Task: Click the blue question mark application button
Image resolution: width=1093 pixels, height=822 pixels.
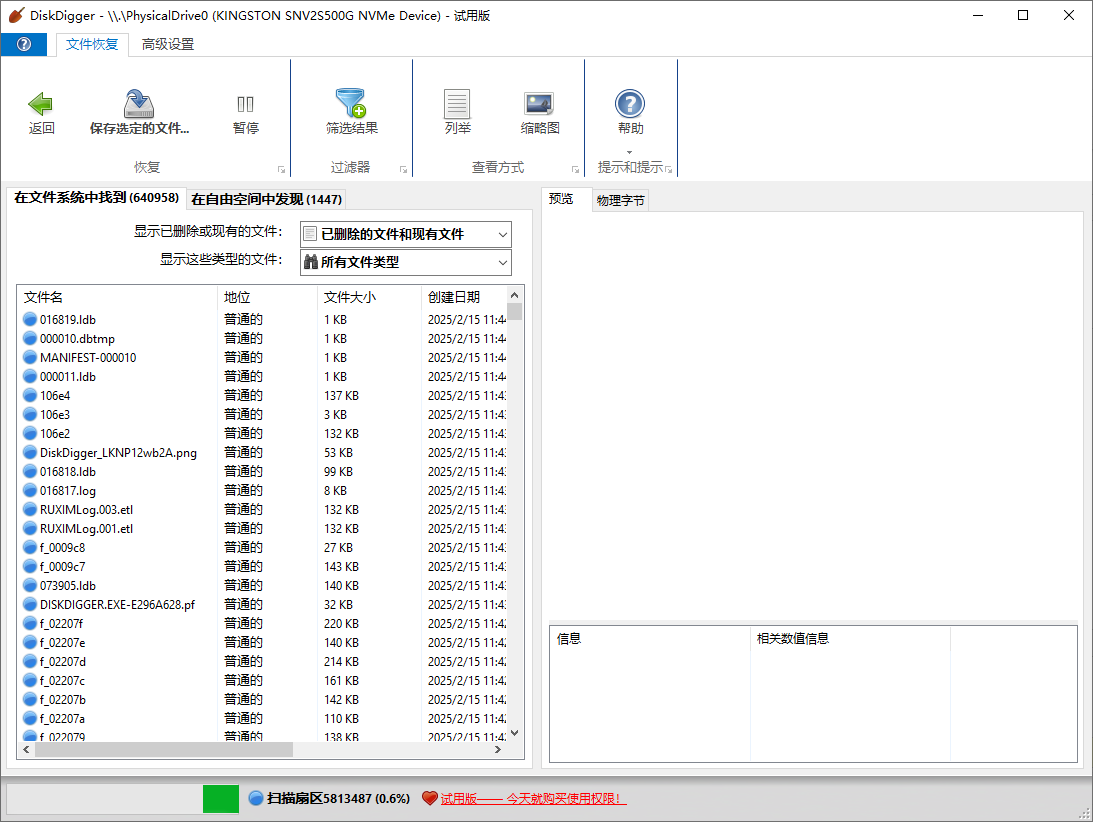Action: click(24, 45)
